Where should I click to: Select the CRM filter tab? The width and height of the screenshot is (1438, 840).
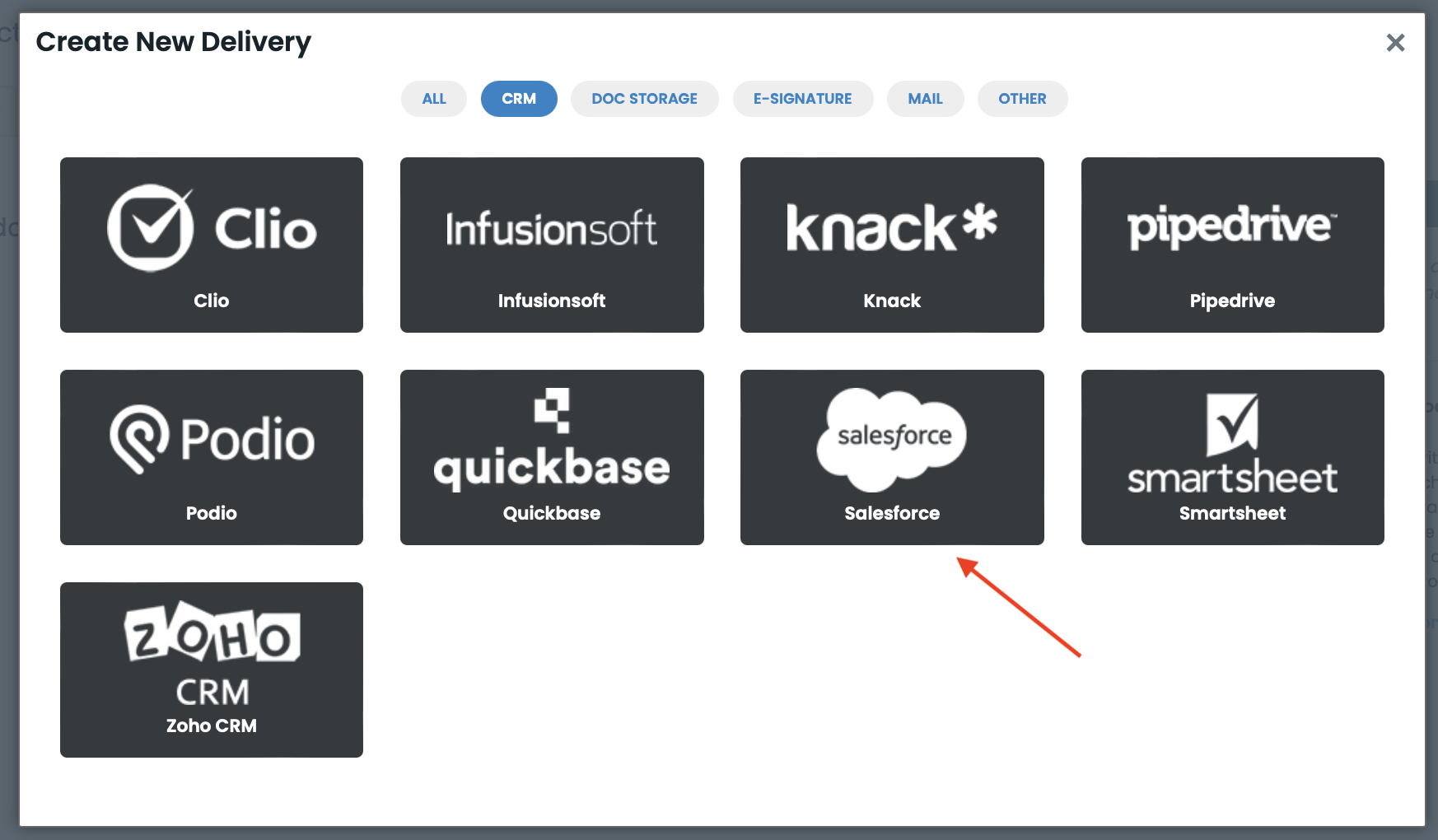(x=519, y=99)
